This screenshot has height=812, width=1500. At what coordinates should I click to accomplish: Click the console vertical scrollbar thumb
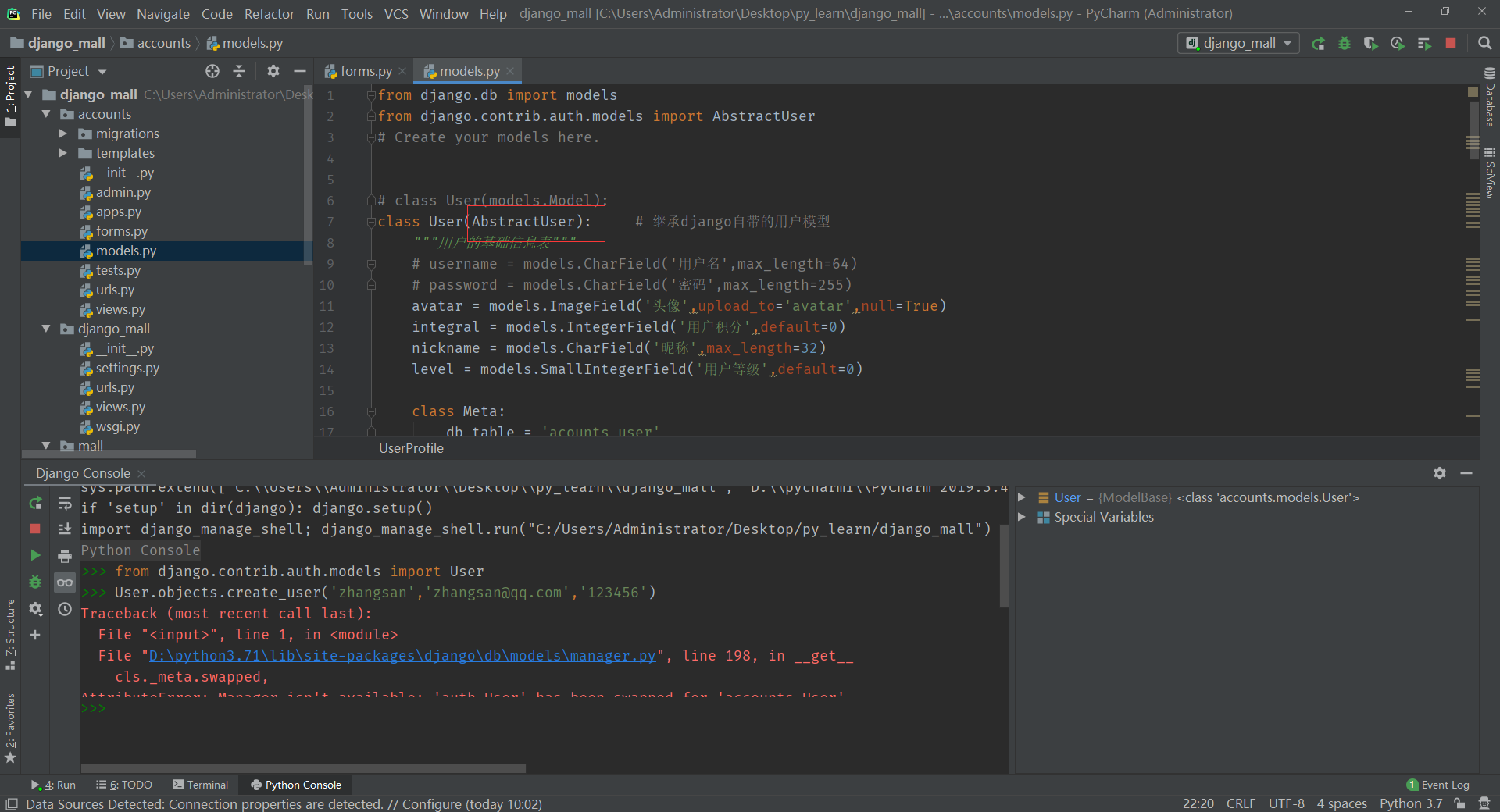coord(1005,567)
